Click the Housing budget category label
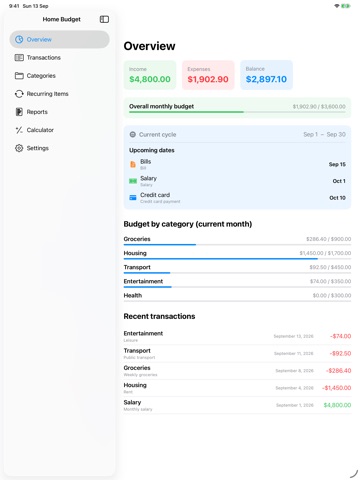 [x=135, y=253]
